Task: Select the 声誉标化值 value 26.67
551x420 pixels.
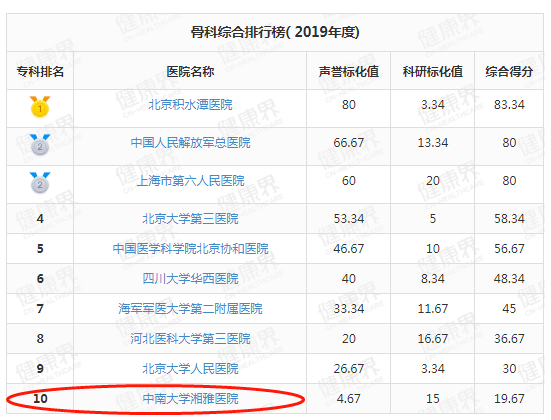Action: pos(349,368)
